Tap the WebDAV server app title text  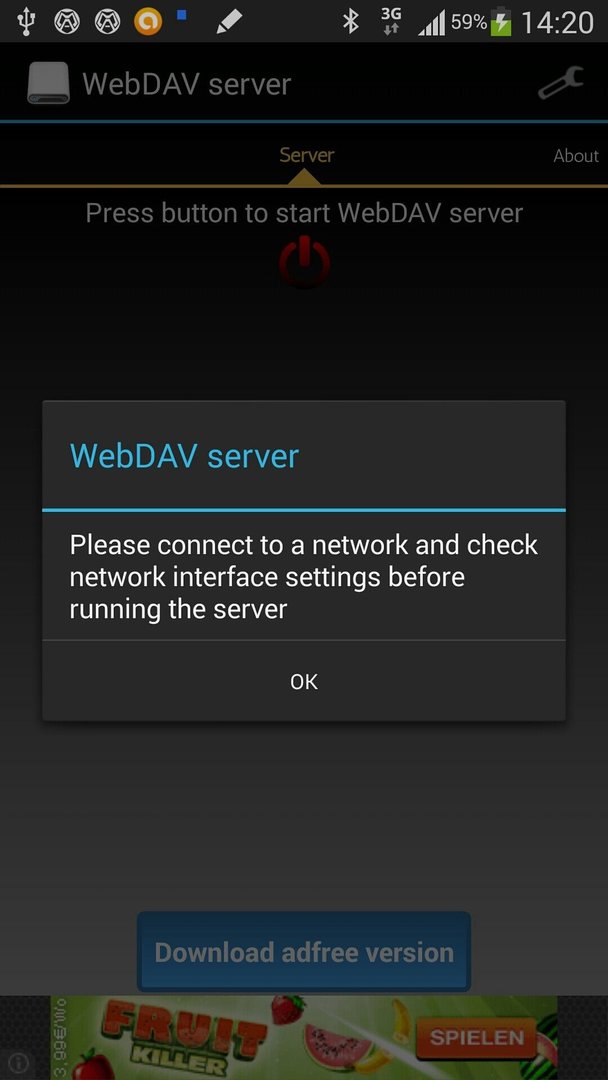click(x=187, y=84)
